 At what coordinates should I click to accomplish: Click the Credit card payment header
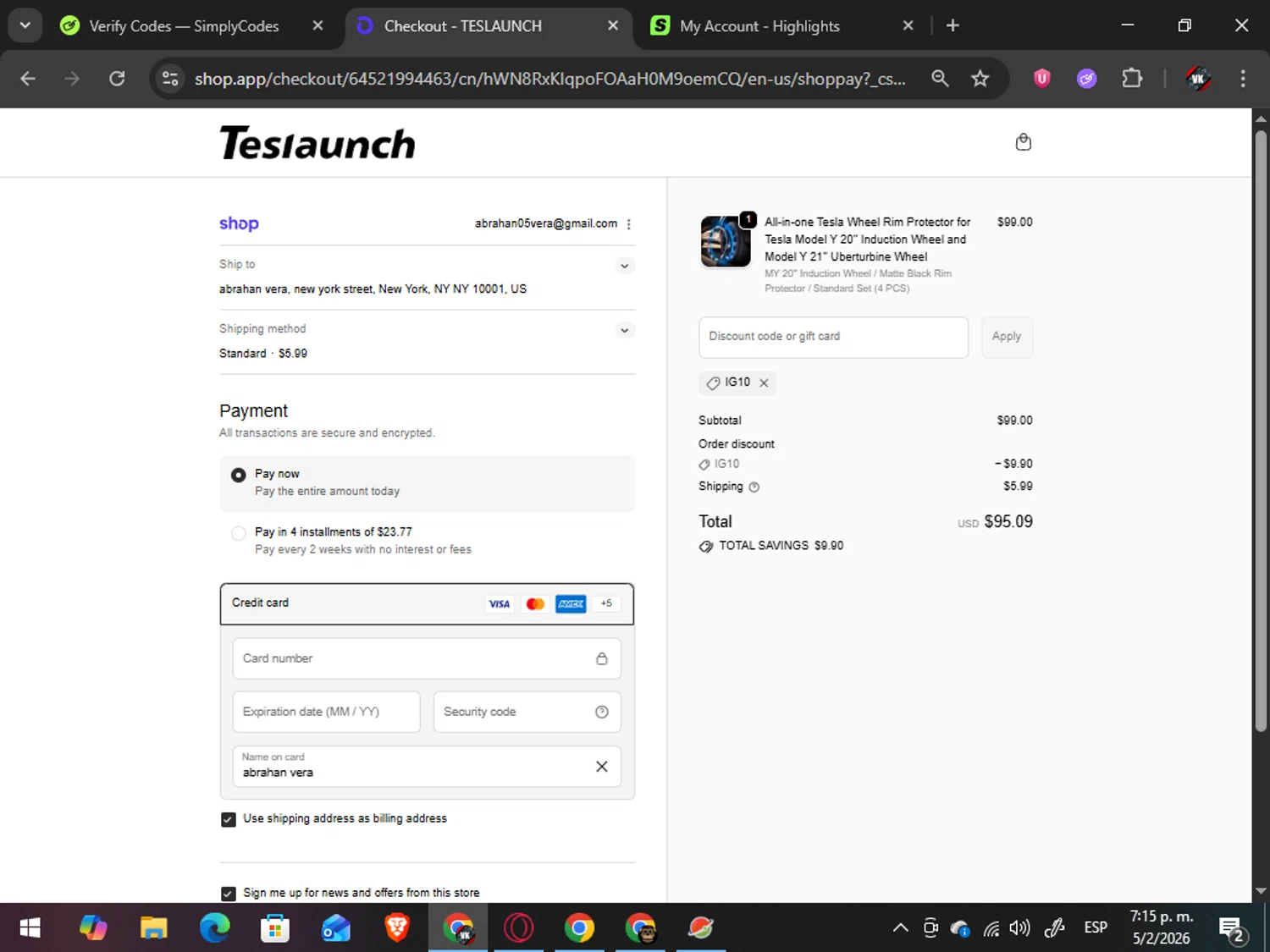coord(427,603)
